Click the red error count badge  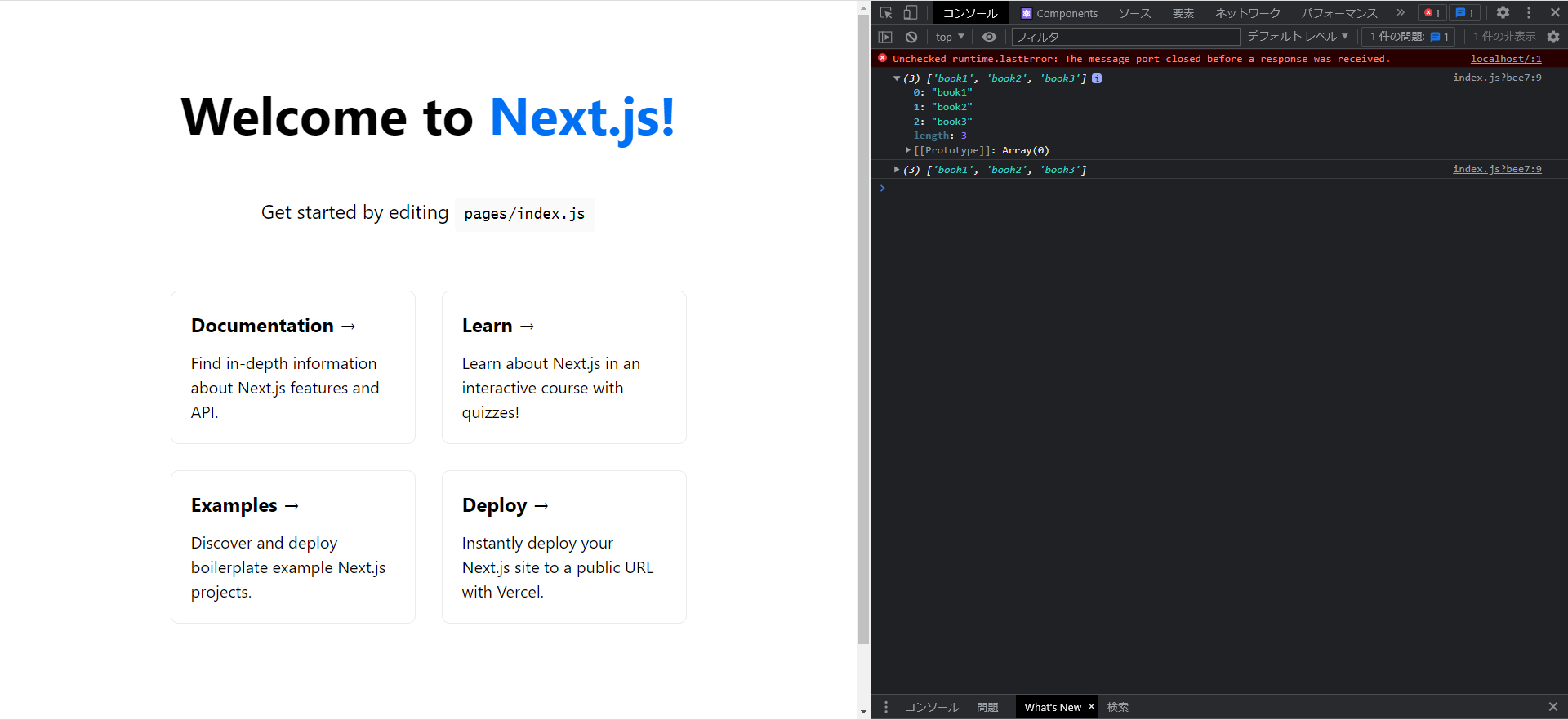click(x=1432, y=13)
